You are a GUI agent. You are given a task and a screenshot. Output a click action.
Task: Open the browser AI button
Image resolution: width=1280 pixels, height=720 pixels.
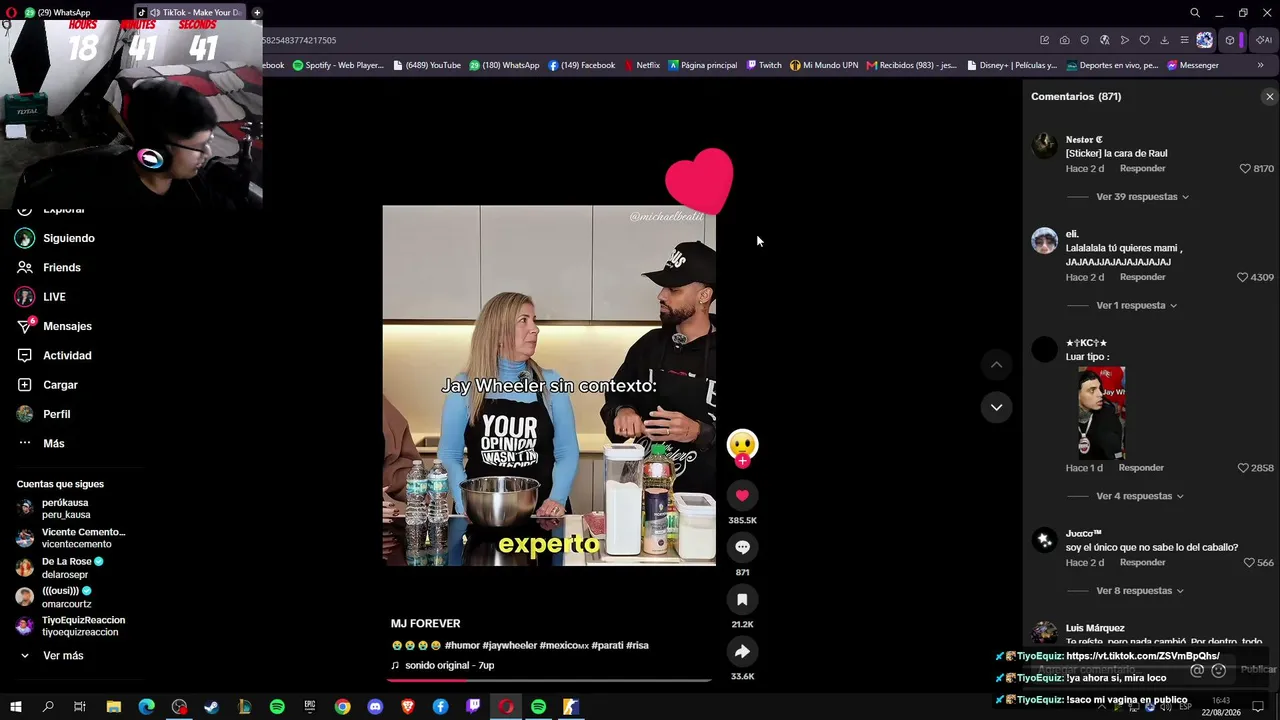point(1264,41)
